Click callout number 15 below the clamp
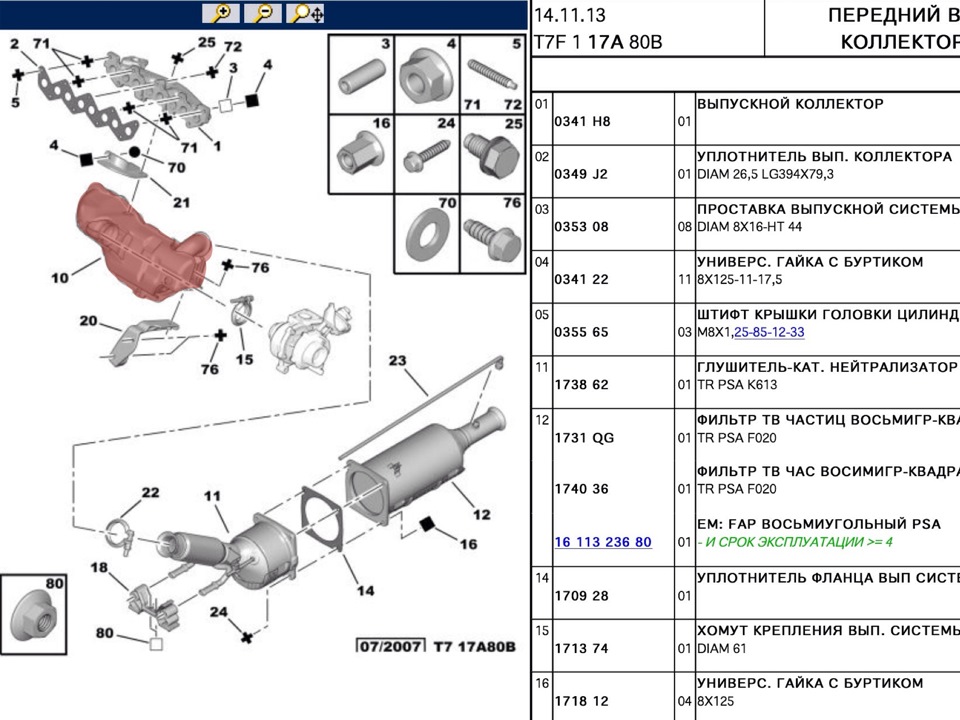This screenshot has width=960, height=720. [244, 359]
